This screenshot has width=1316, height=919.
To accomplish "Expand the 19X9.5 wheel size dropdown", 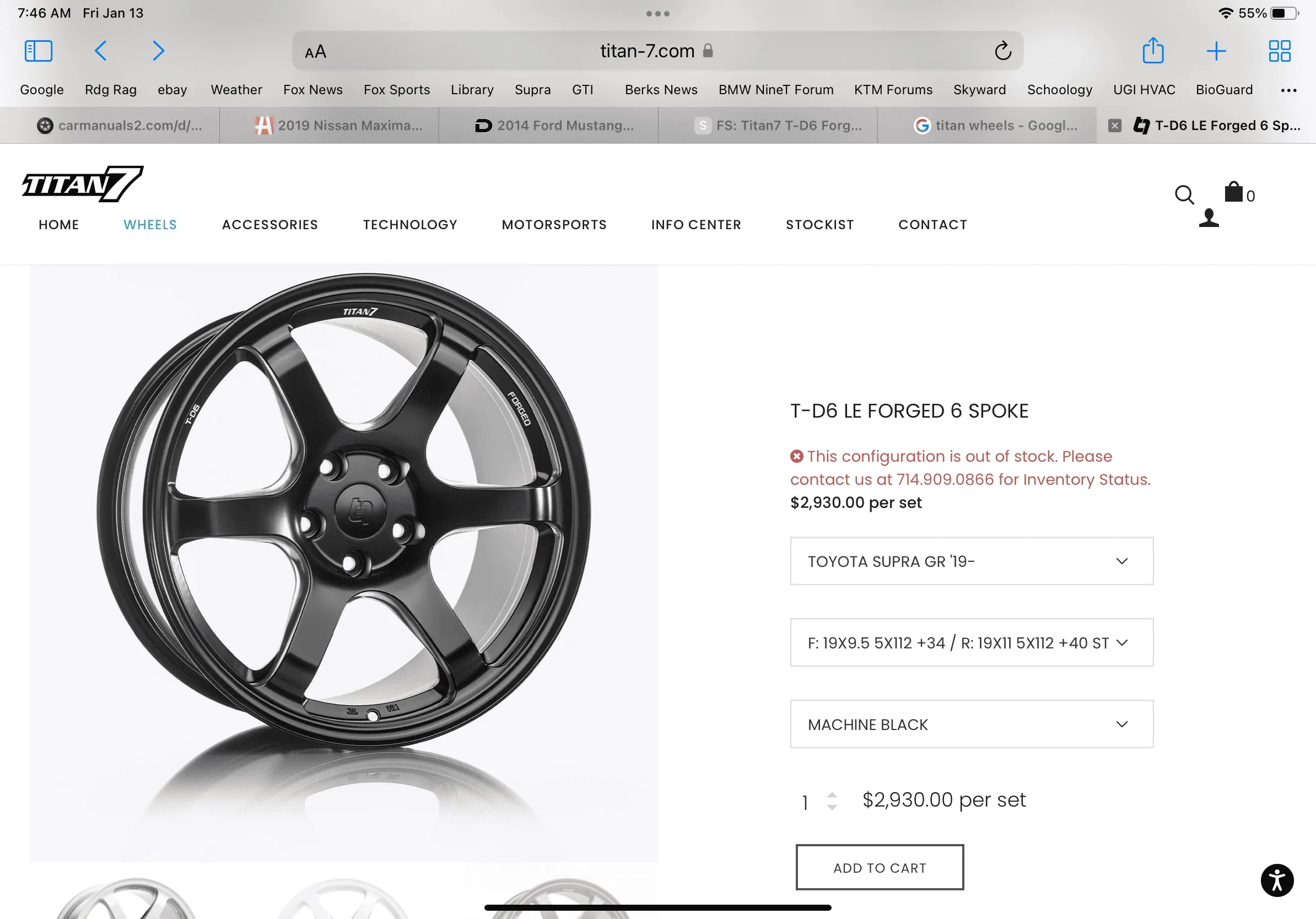I will tap(972, 642).
